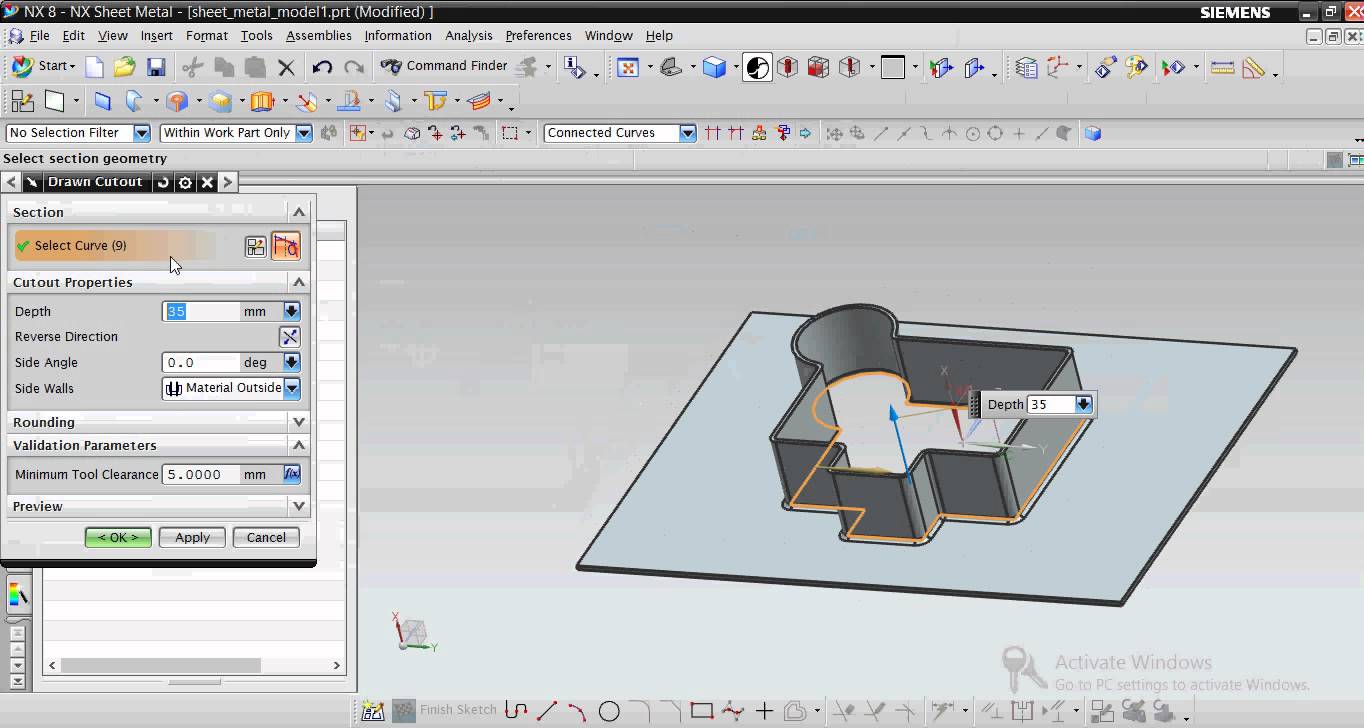Open the Within Work Part Only dropdown
The width and height of the screenshot is (1364, 728).
(303, 133)
